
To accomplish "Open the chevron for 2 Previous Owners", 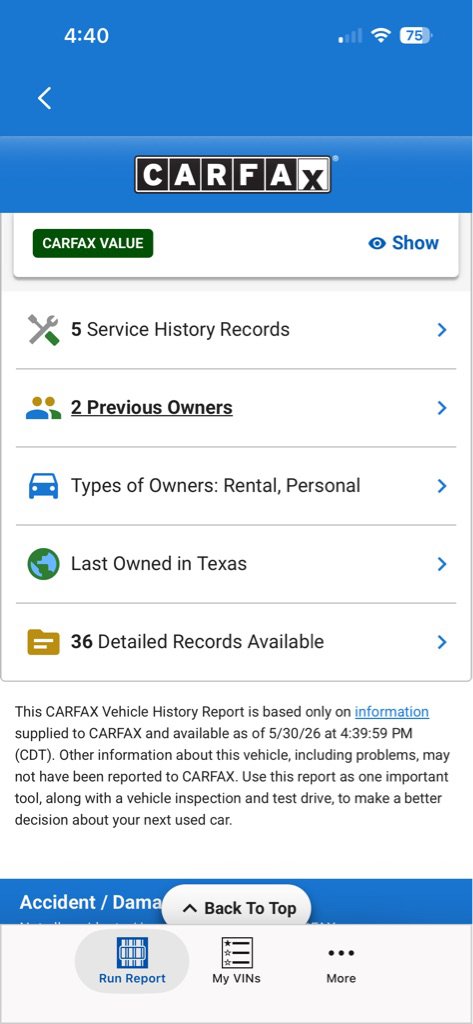I will tap(442, 408).
